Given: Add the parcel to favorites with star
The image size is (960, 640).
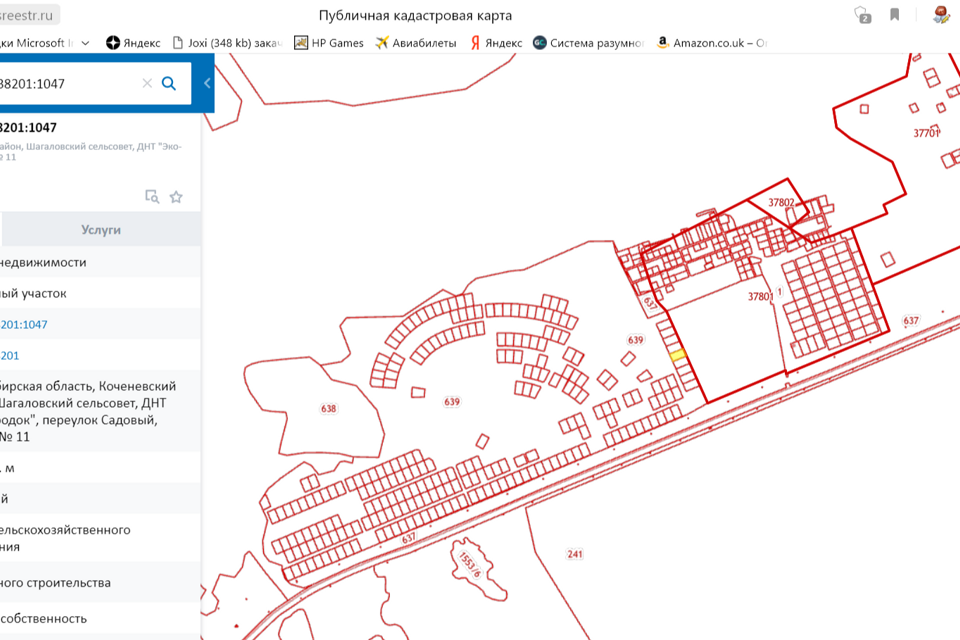Looking at the screenshot, I should point(176,197).
